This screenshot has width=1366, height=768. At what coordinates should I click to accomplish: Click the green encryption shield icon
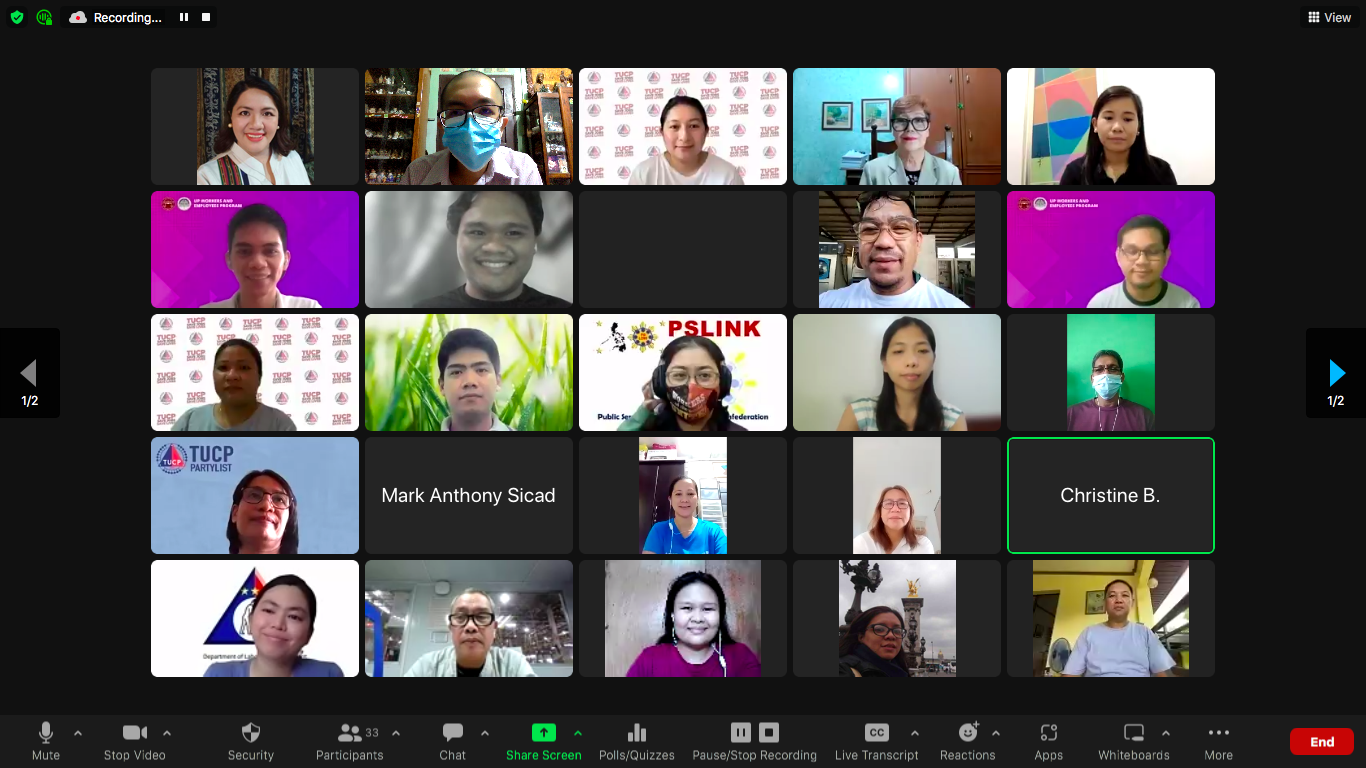click(17, 17)
